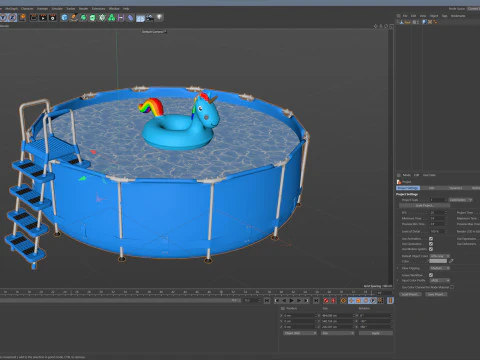Click the Subdivision Surface generator icon
This screenshot has height=360, width=480.
click(x=83, y=17)
